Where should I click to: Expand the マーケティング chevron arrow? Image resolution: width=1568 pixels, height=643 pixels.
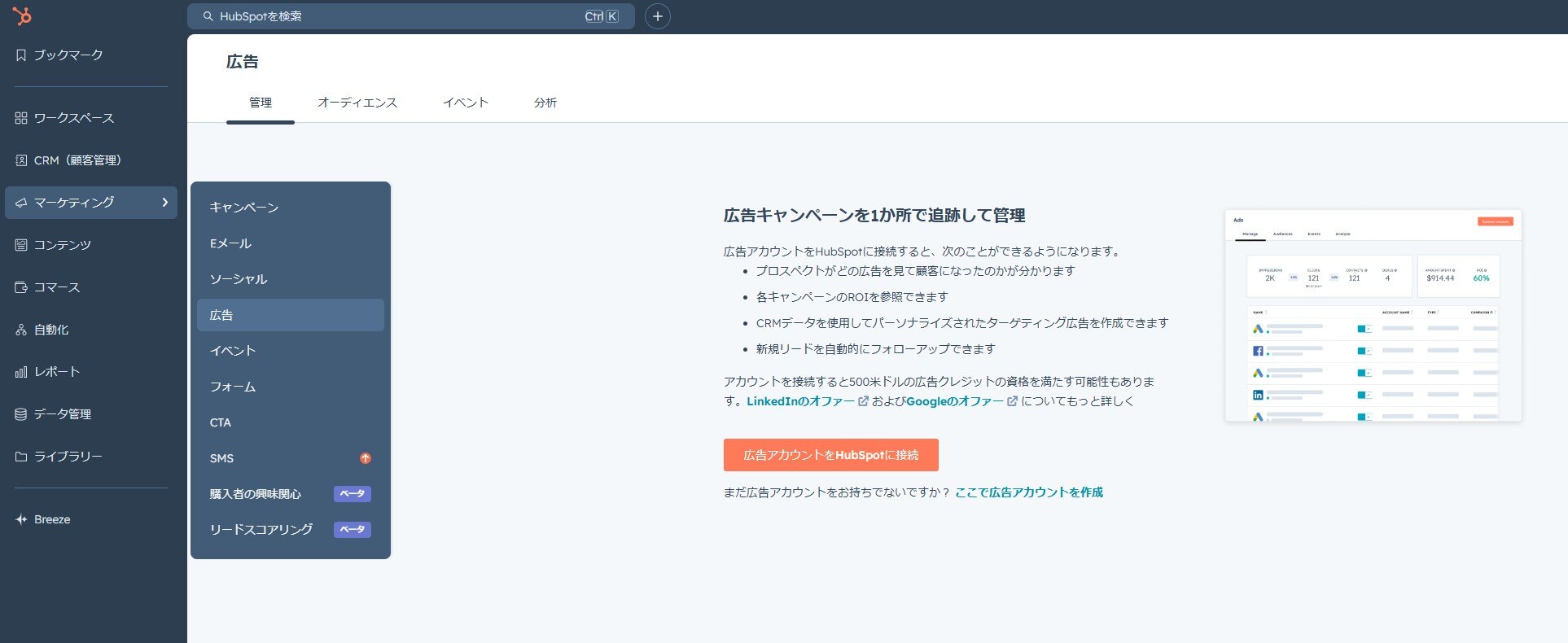165,203
